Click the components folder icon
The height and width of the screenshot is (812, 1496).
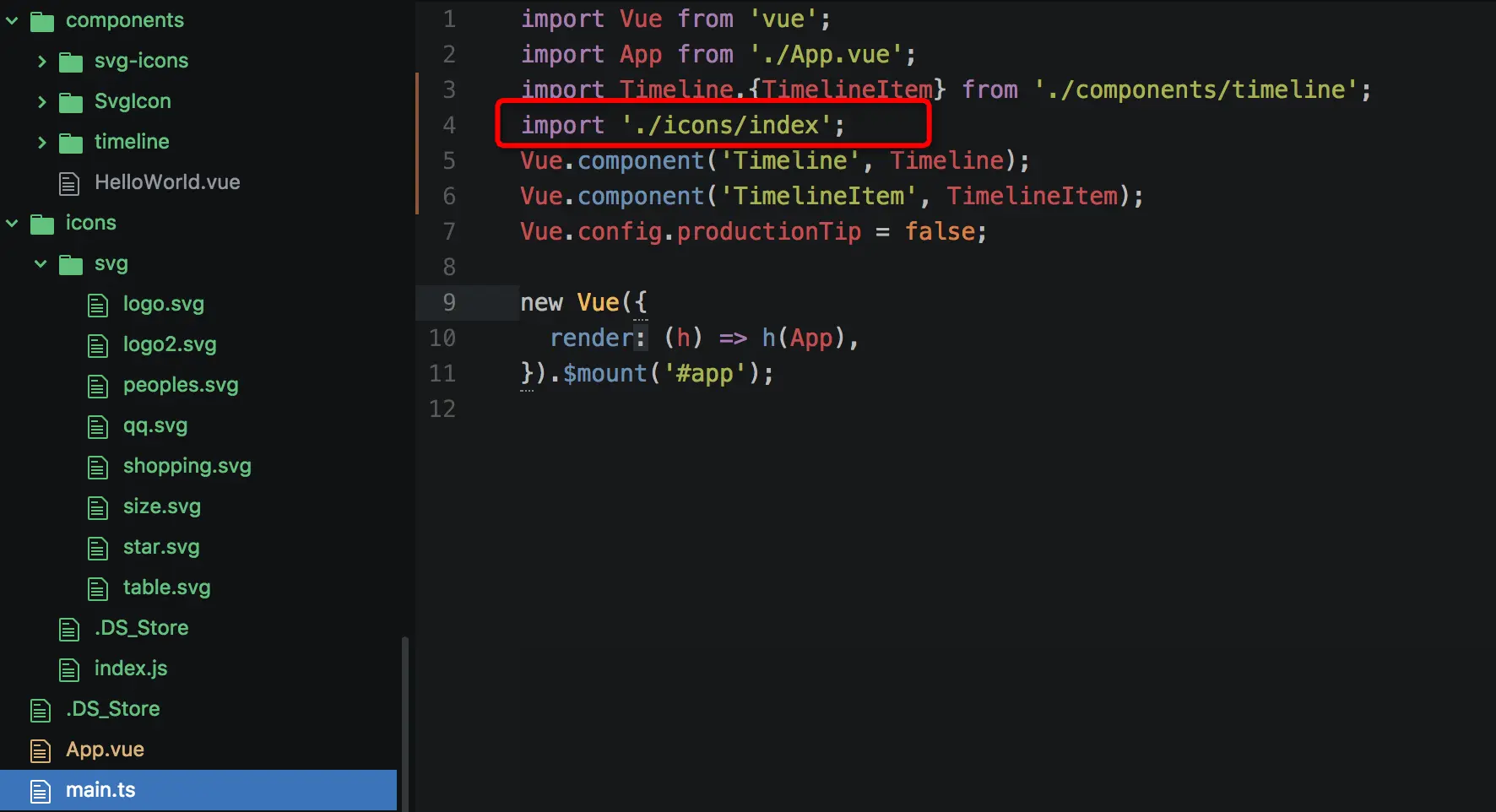click(x=42, y=21)
